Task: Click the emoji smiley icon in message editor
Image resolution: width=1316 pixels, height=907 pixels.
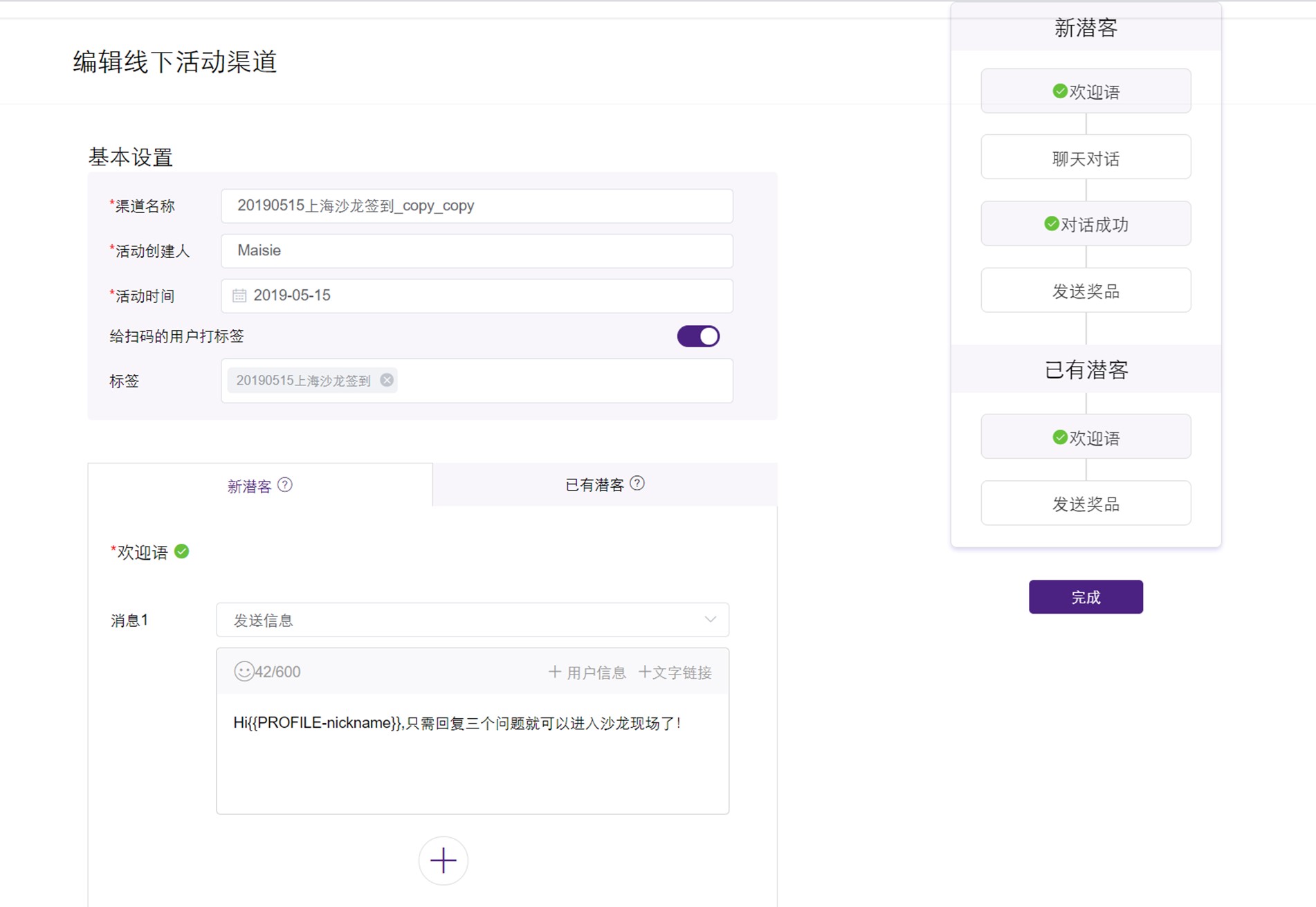Action: [x=244, y=671]
